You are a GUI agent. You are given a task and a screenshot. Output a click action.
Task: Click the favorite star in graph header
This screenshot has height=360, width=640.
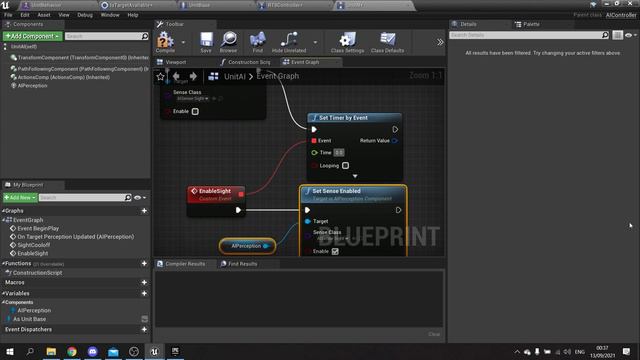160,76
